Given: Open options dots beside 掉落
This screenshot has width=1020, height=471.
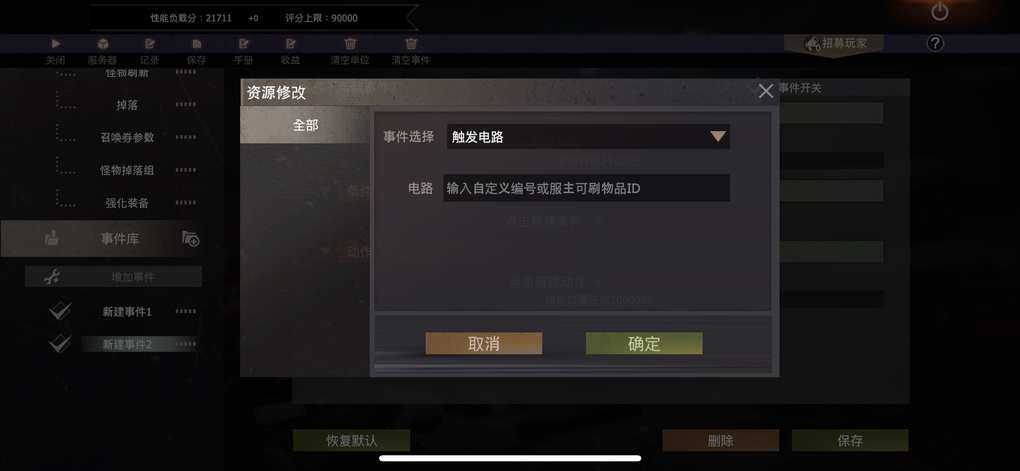Looking at the screenshot, I should tap(185, 104).
